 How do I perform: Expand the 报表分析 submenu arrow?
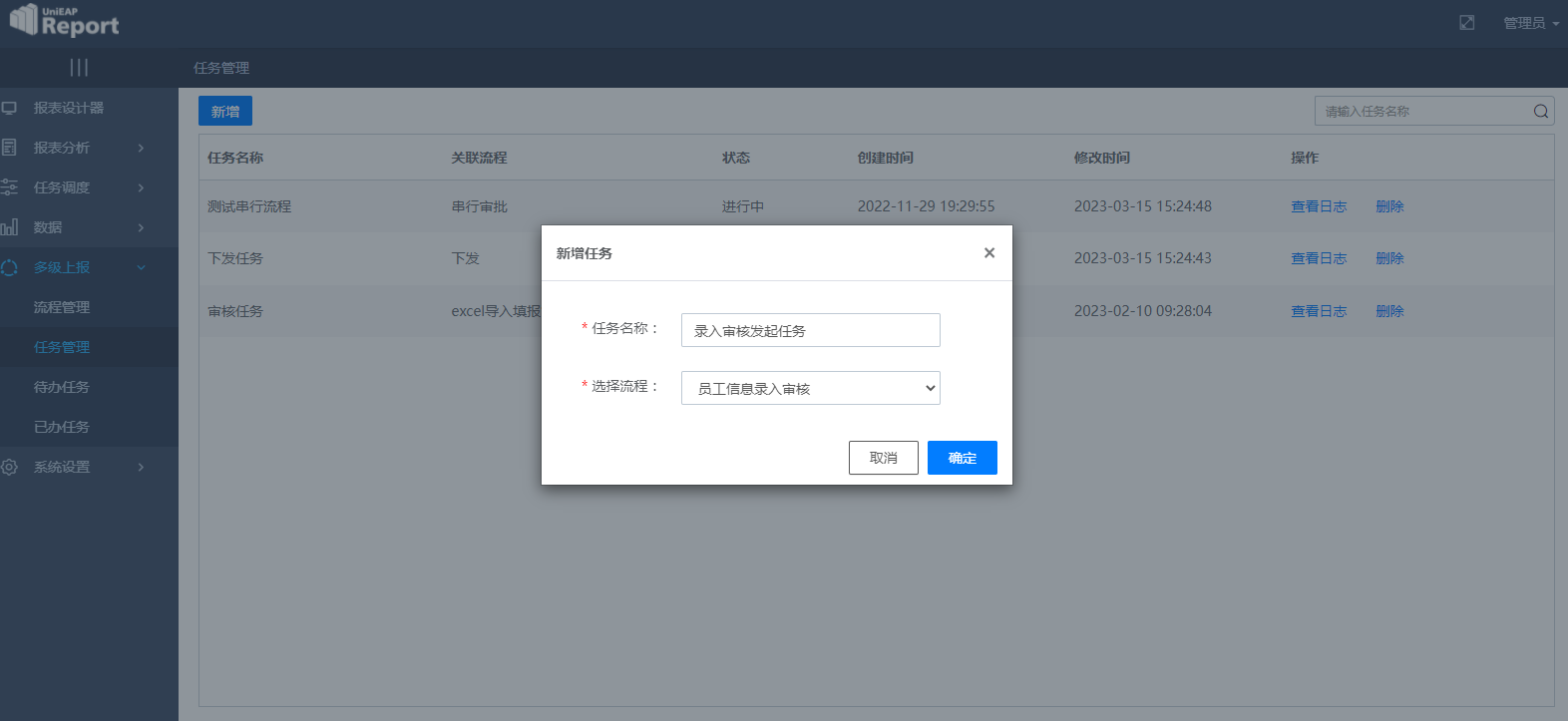coord(141,148)
